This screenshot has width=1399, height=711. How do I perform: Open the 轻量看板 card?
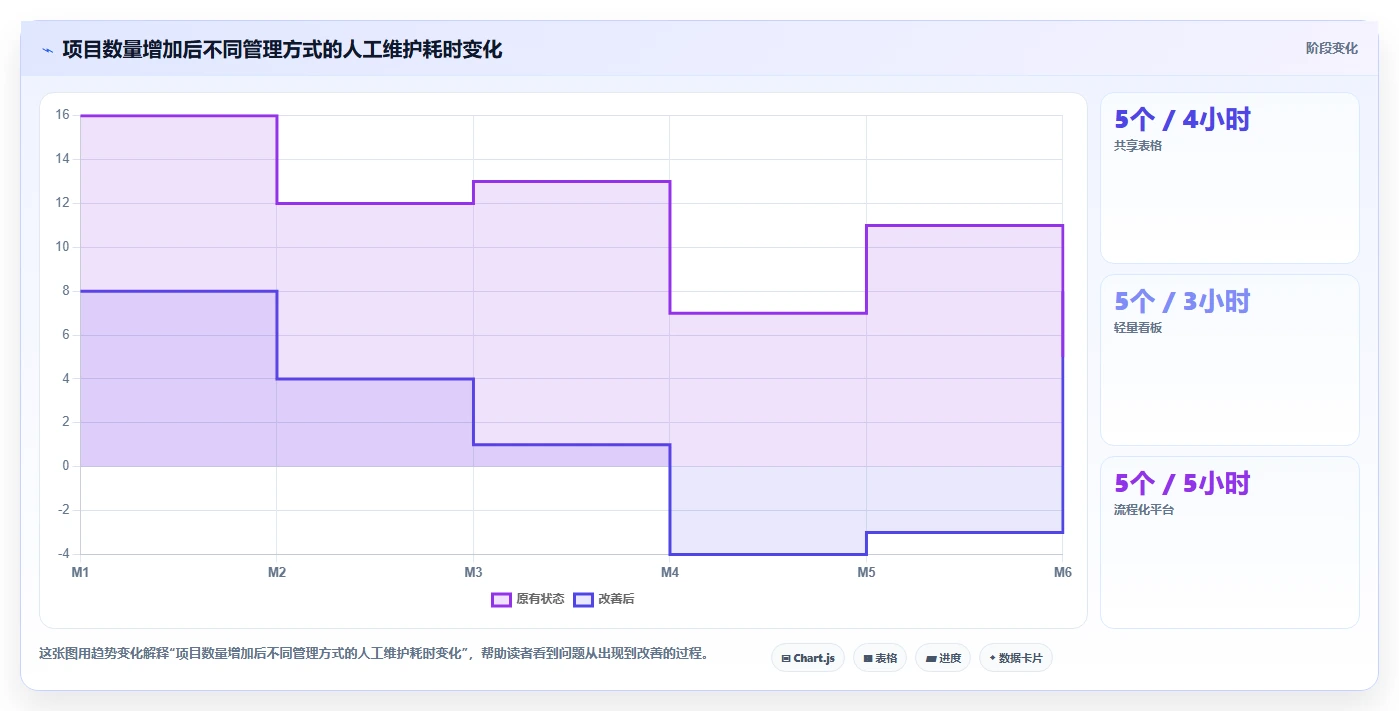point(1230,360)
